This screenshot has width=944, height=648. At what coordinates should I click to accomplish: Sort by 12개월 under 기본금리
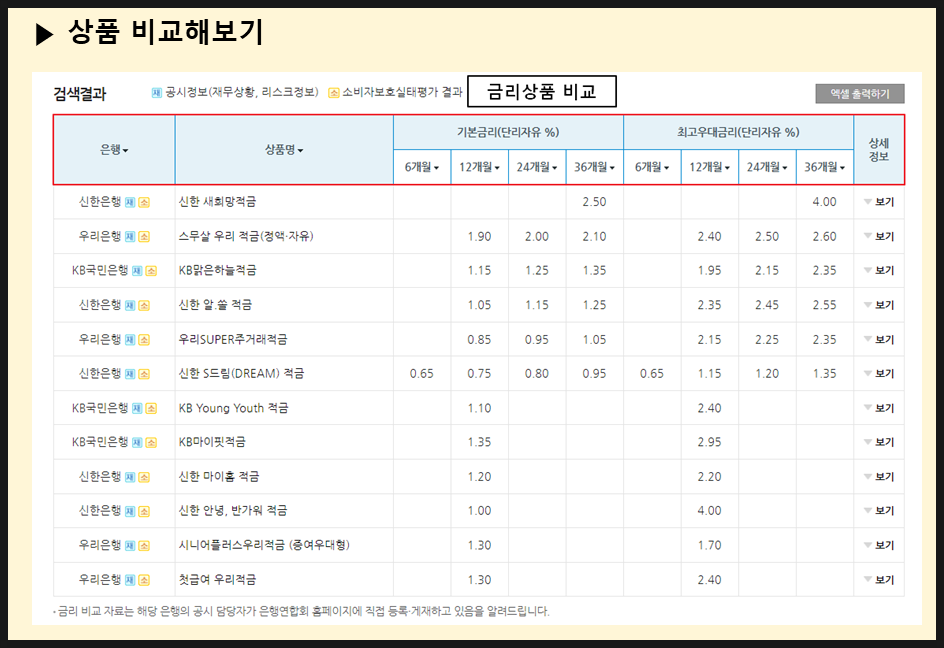pos(481,166)
